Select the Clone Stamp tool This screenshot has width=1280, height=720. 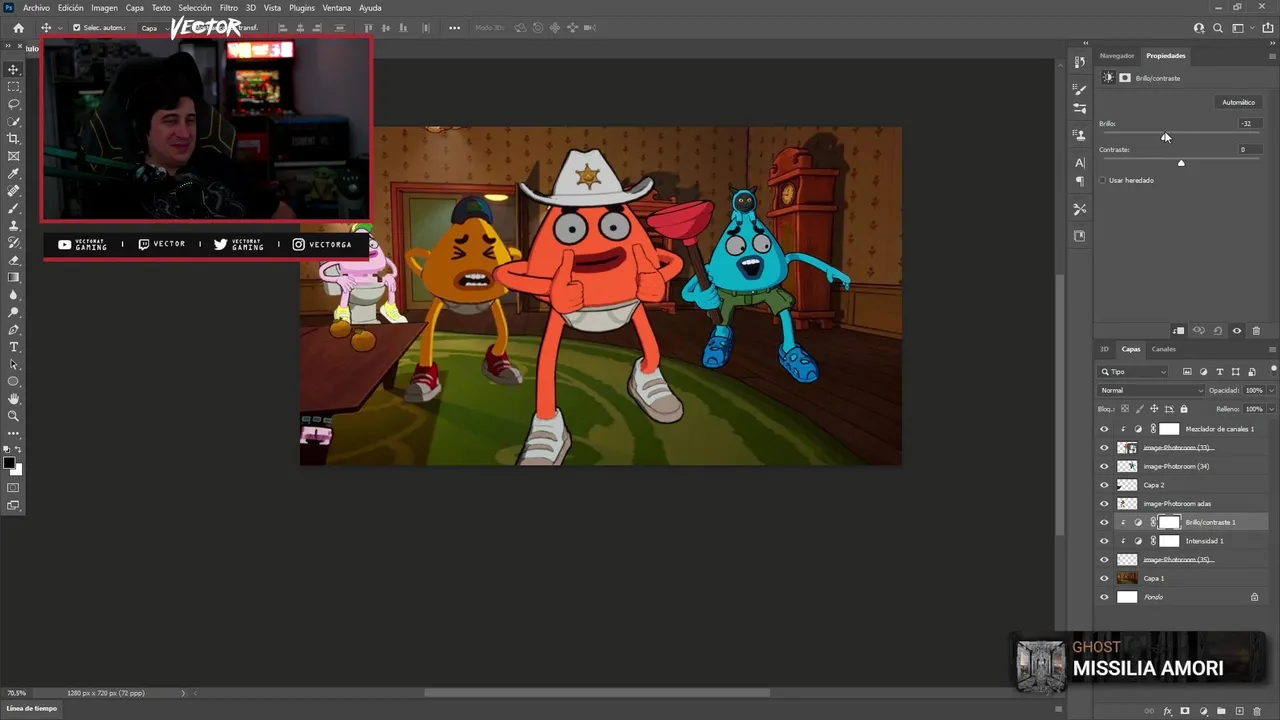(x=14, y=226)
